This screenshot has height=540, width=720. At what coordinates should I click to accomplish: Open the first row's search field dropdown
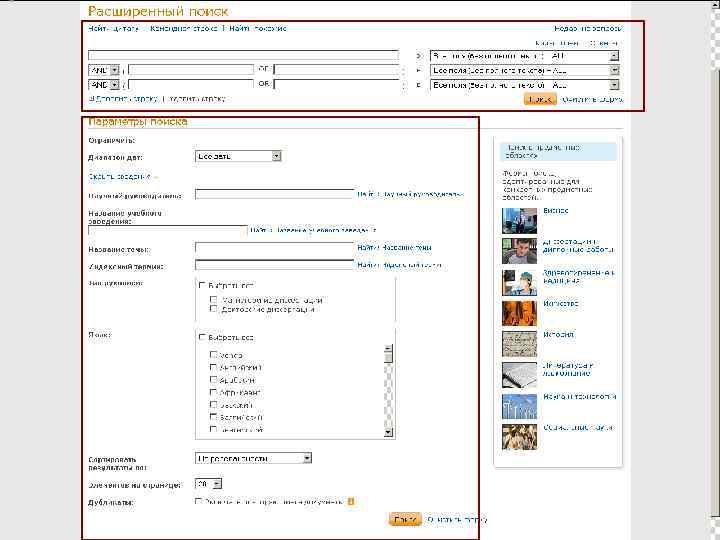click(x=524, y=56)
